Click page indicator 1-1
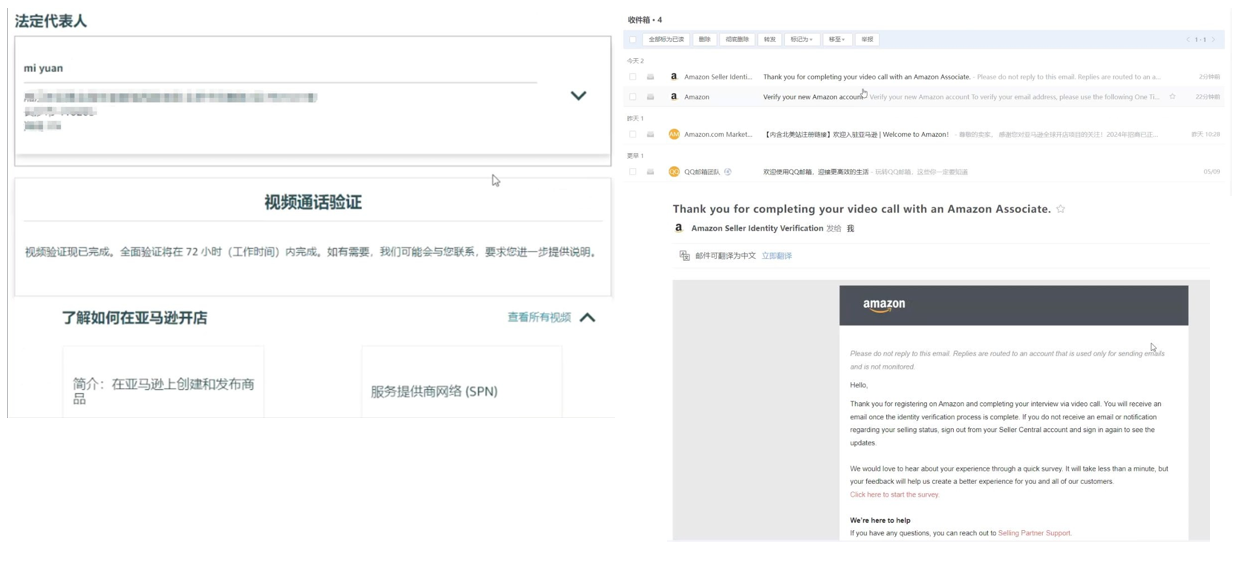1241x564 pixels. point(1201,40)
